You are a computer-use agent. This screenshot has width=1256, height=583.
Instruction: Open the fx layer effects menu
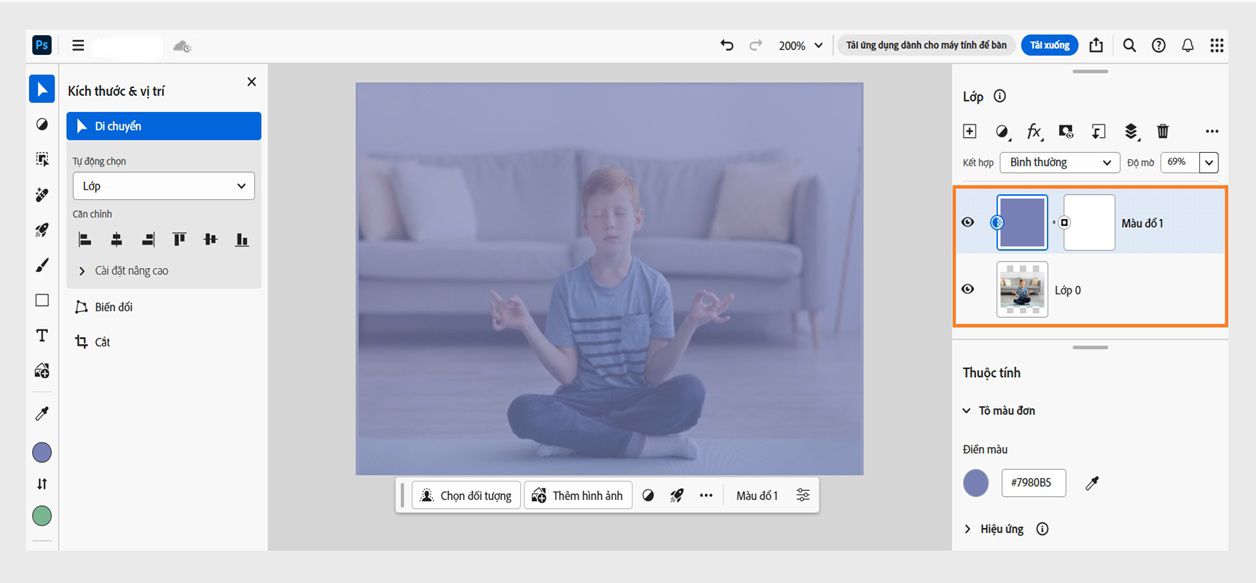[x=1034, y=131]
